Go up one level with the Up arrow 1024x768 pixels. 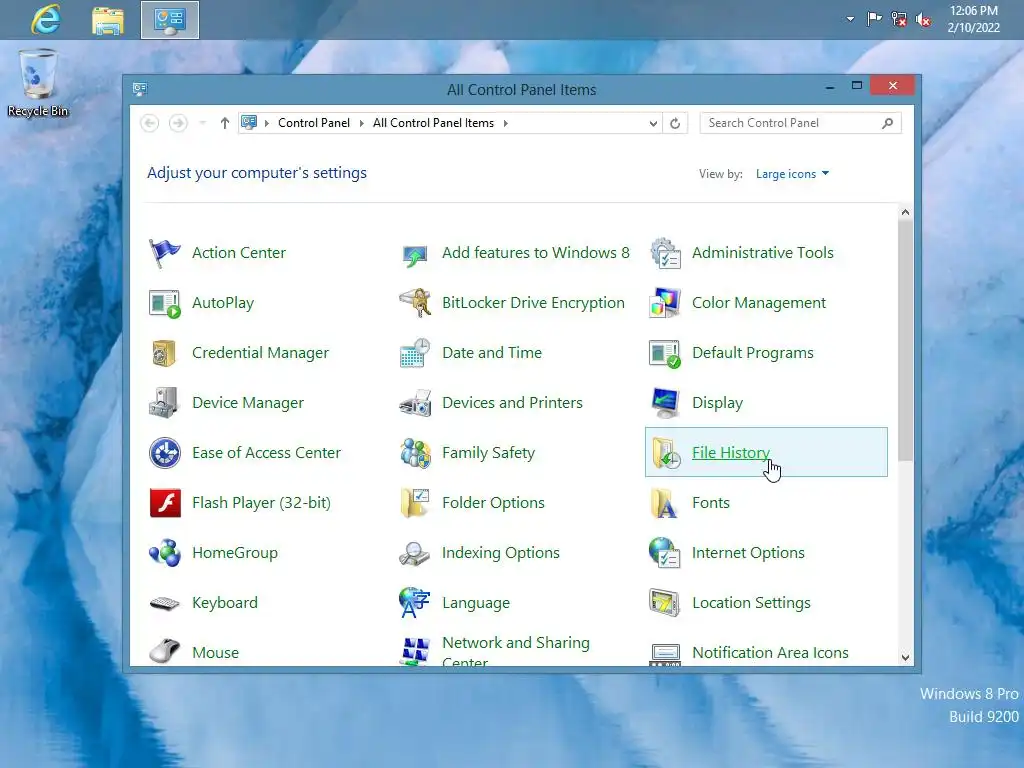(225, 123)
